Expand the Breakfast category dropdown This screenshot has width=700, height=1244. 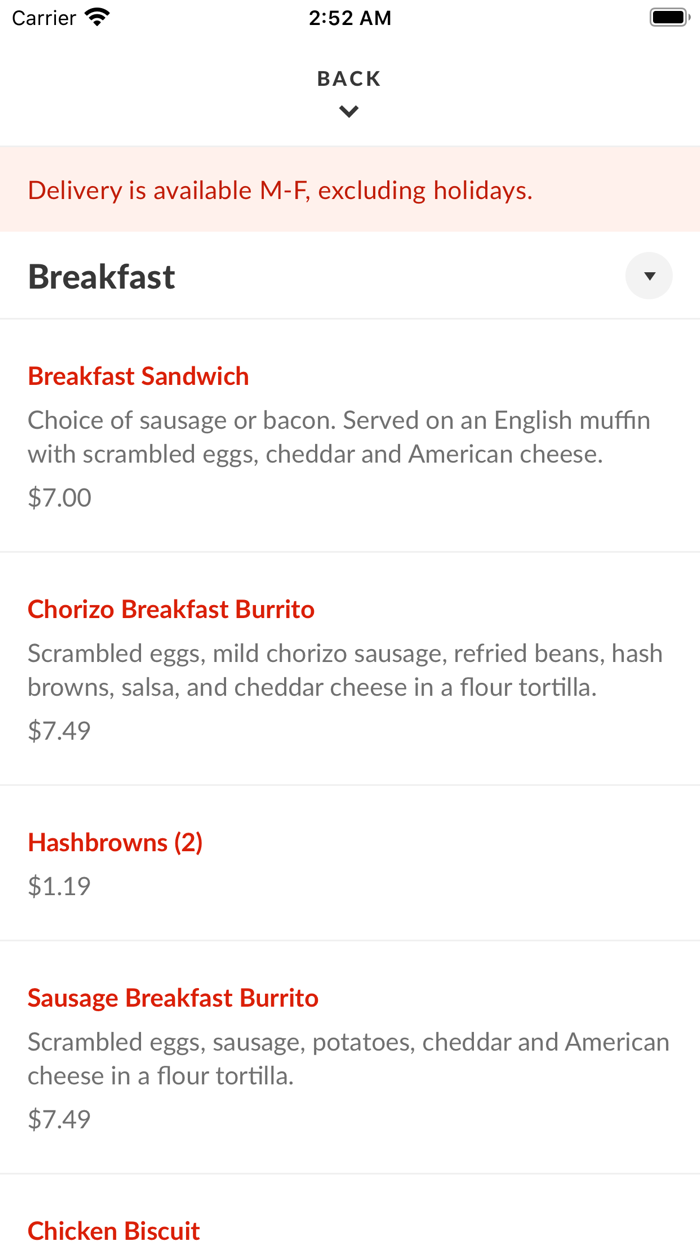click(649, 276)
